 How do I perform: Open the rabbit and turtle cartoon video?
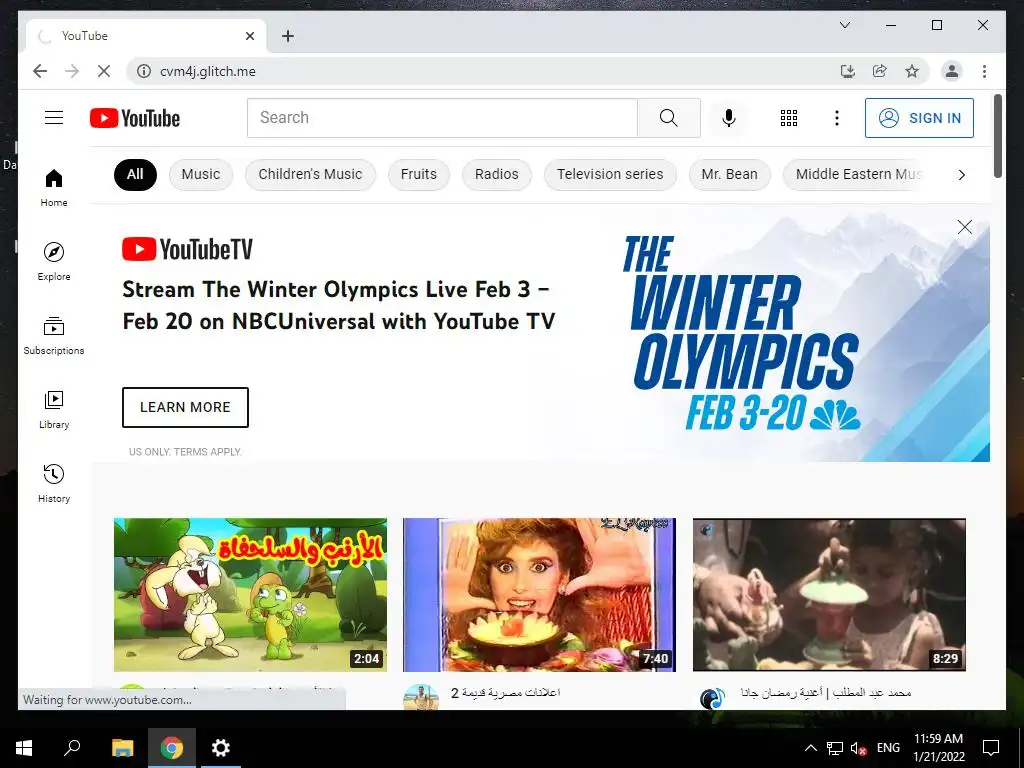click(x=250, y=595)
